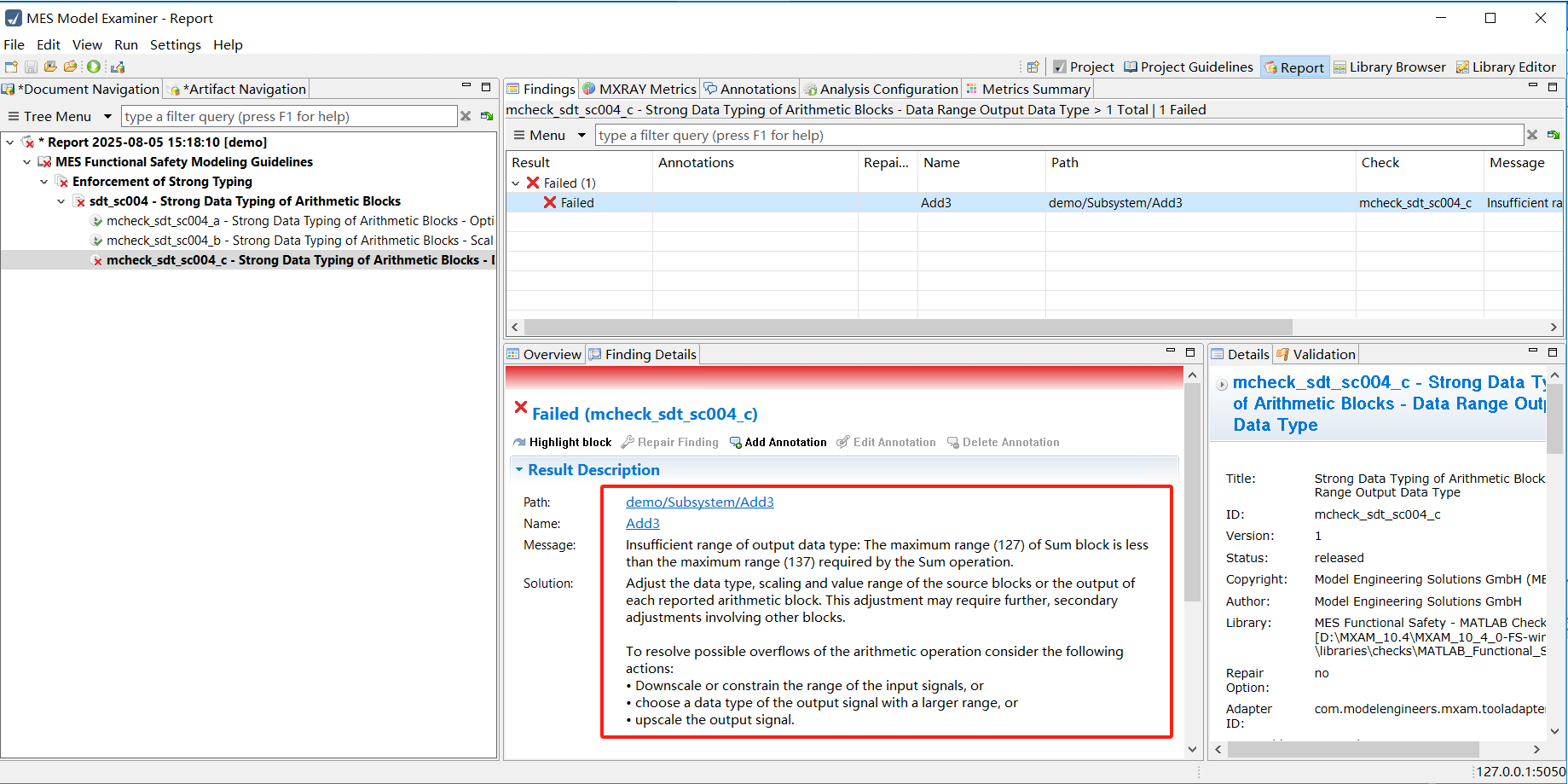
Task: Switch to Library Browser perspective
Action: pyautogui.click(x=1389, y=67)
